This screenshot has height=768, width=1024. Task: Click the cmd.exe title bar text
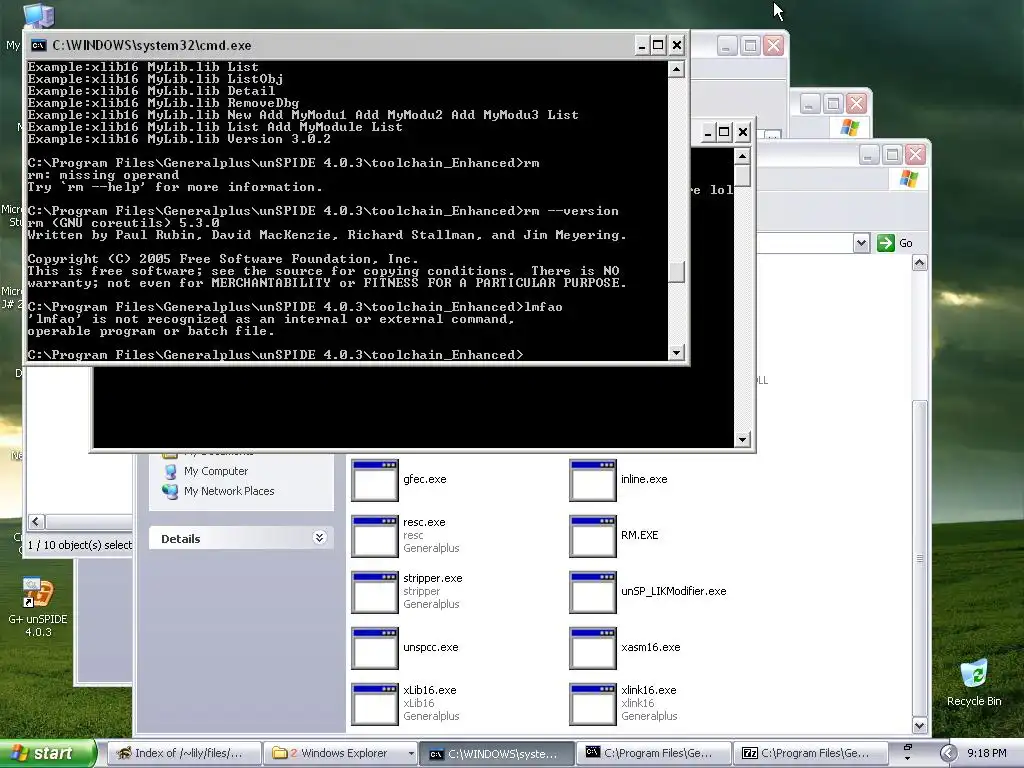point(152,45)
